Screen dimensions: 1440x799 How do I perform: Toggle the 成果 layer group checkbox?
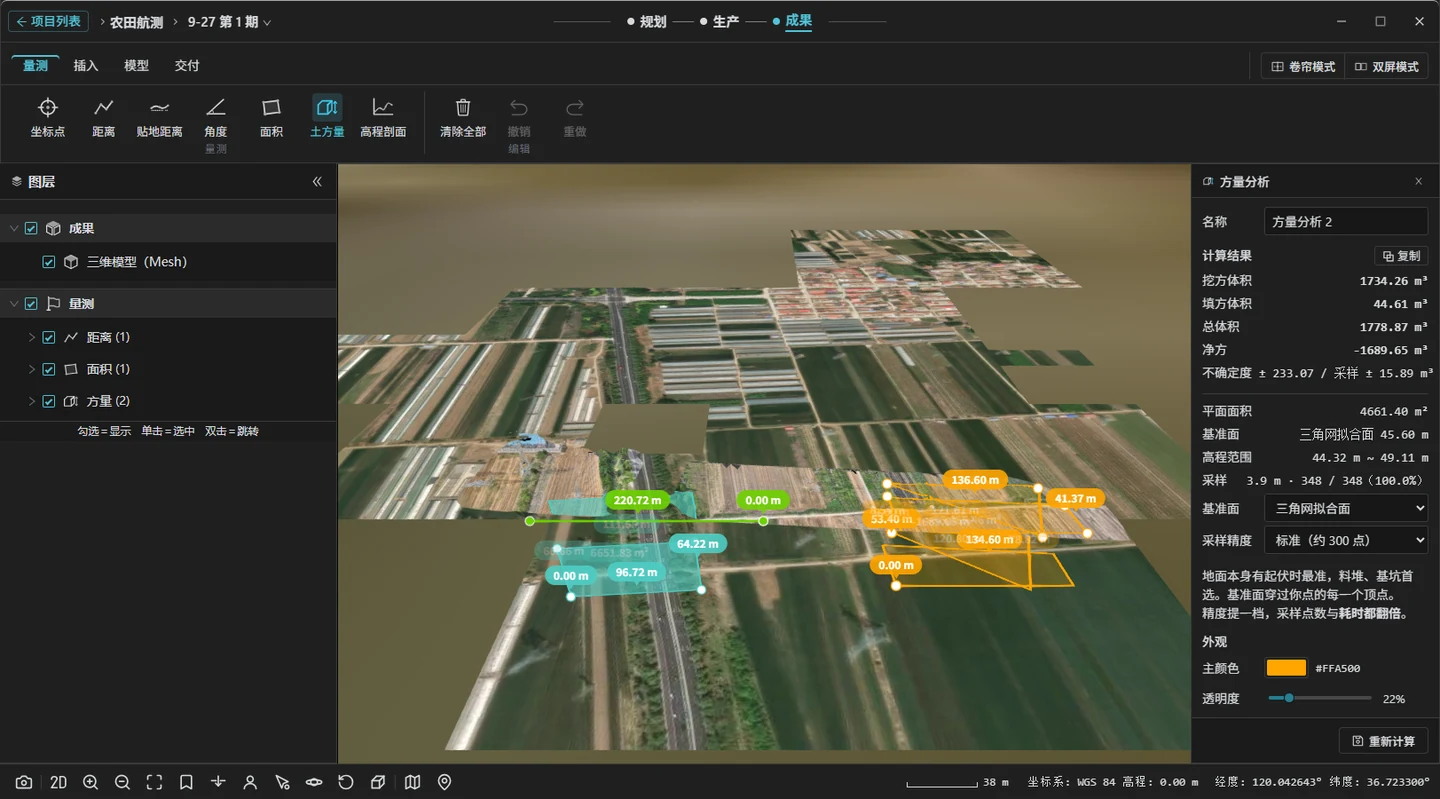(31, 229)
